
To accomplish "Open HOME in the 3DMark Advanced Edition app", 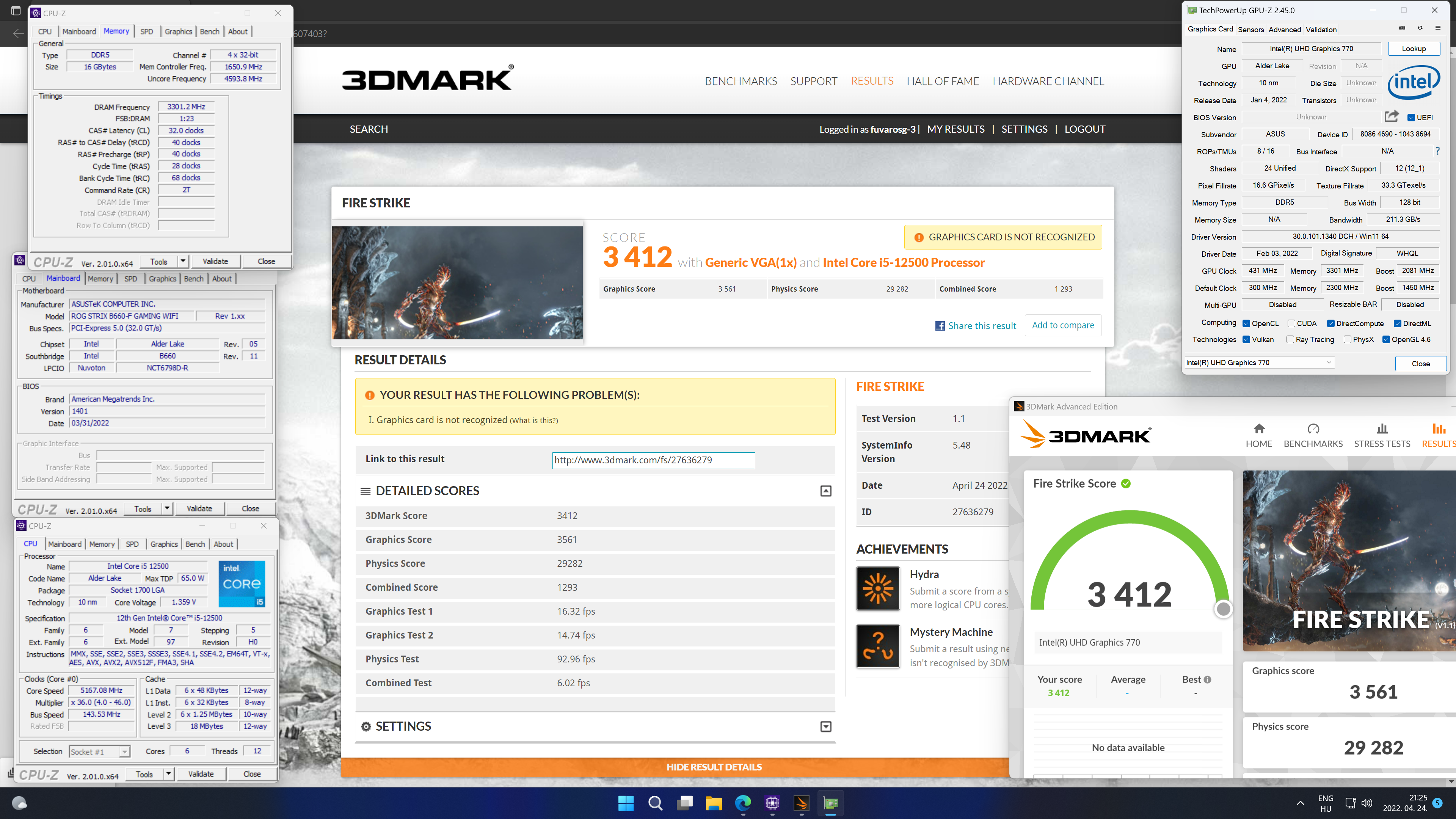I will tap(1259, 436).
